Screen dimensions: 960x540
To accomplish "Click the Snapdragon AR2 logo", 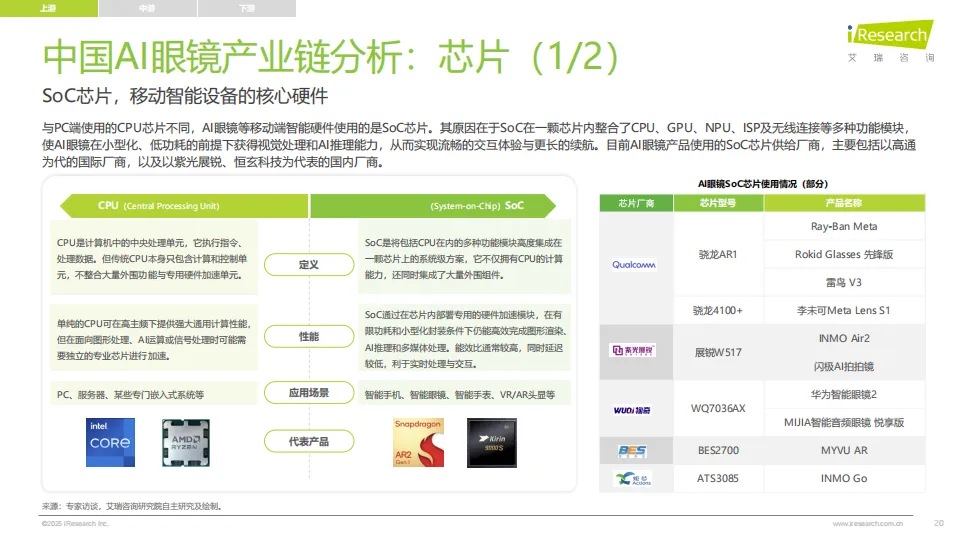I will (x=418, y=443).
